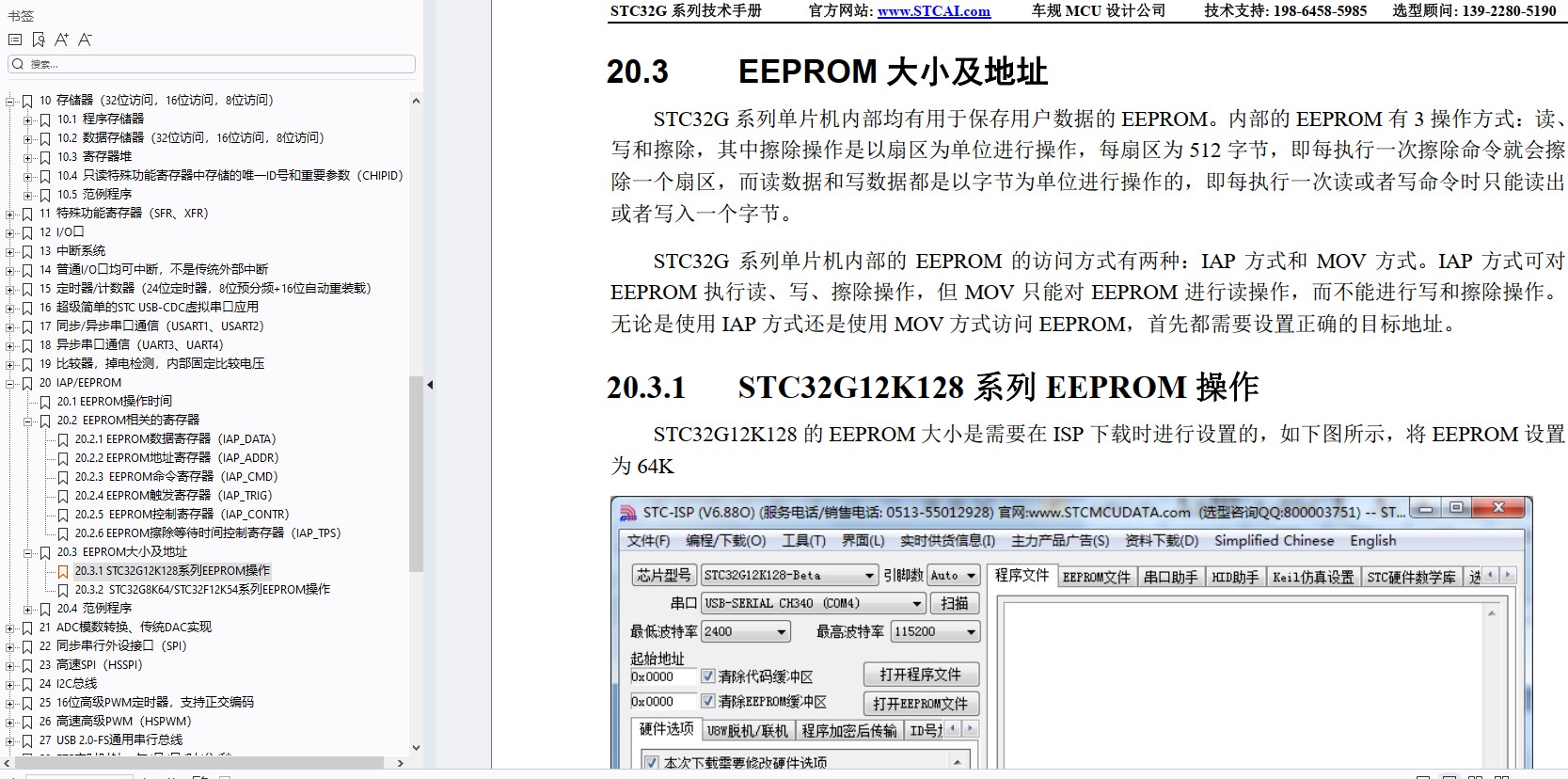Click bookmark icon beside 13 中断系统

click(27, 251)
